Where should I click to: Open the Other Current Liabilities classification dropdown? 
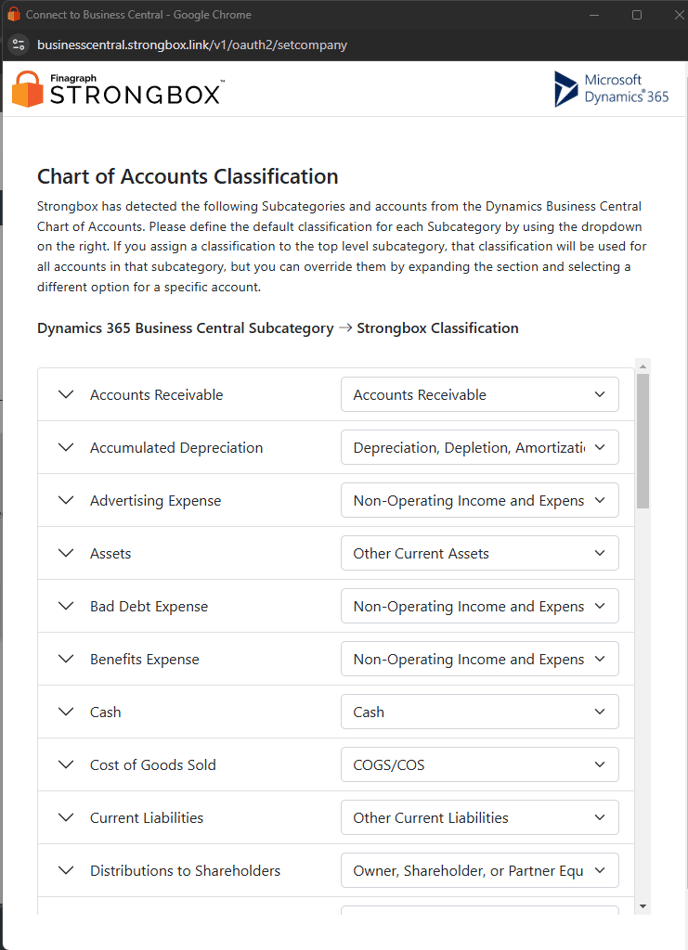click(480, 817)
